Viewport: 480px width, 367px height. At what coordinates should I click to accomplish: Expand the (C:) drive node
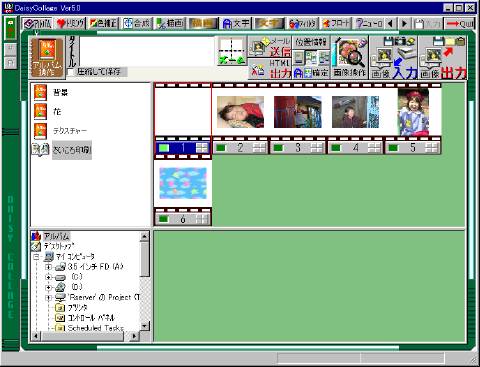click(48, 277)
